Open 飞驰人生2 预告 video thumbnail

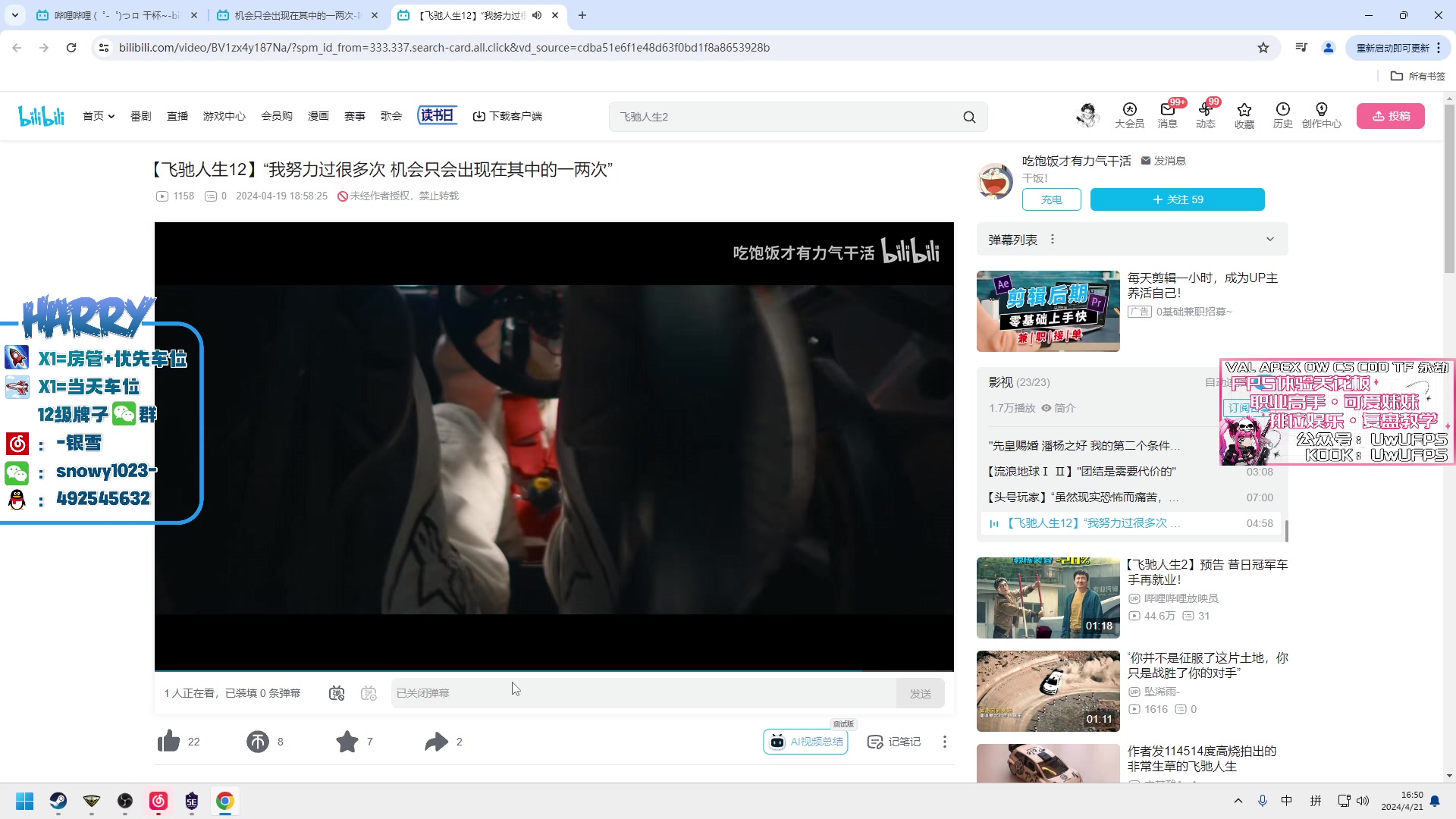click(1048, 598)
